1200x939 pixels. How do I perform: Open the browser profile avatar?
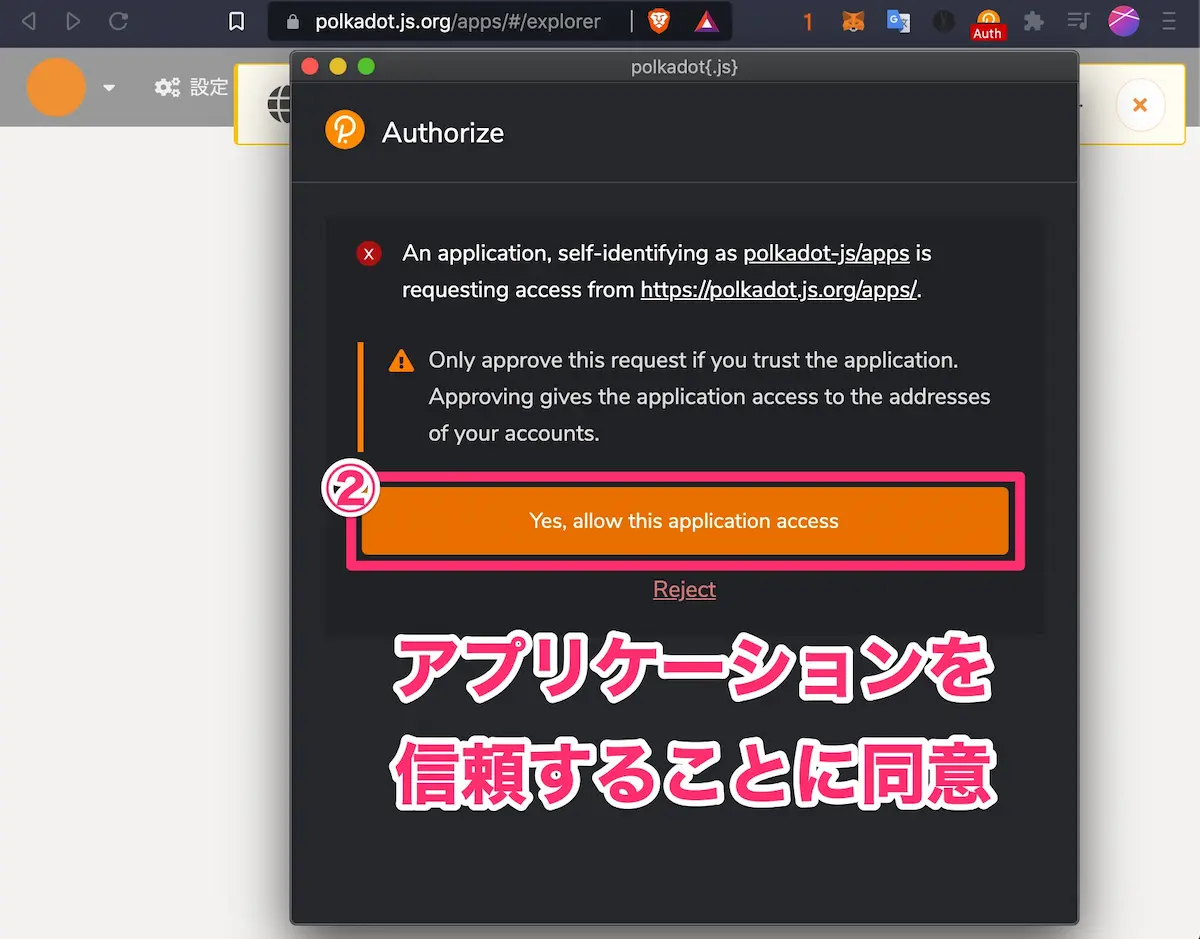click(1124, 21)
